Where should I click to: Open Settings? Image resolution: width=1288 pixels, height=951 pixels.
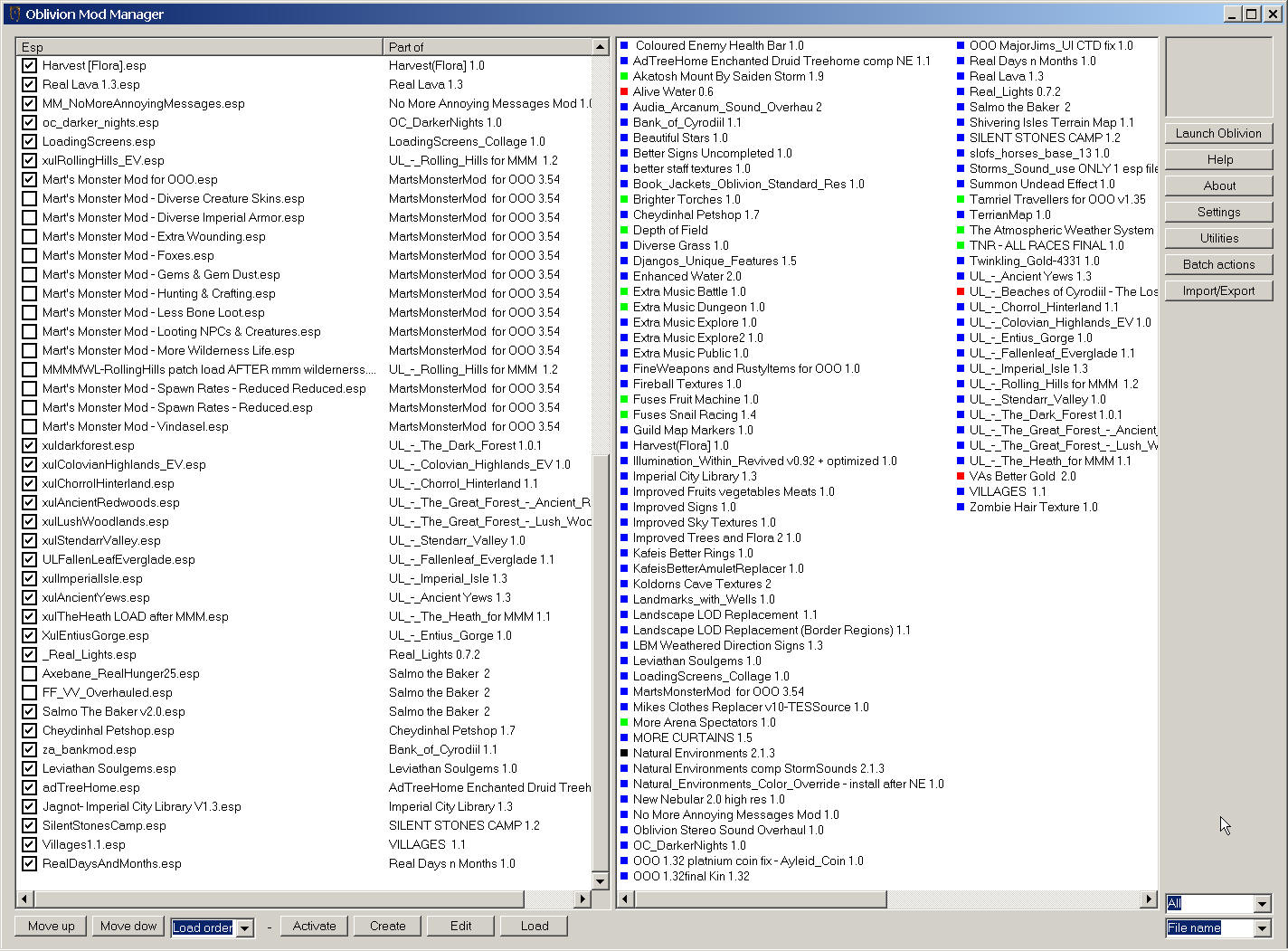coord(1218,212)
